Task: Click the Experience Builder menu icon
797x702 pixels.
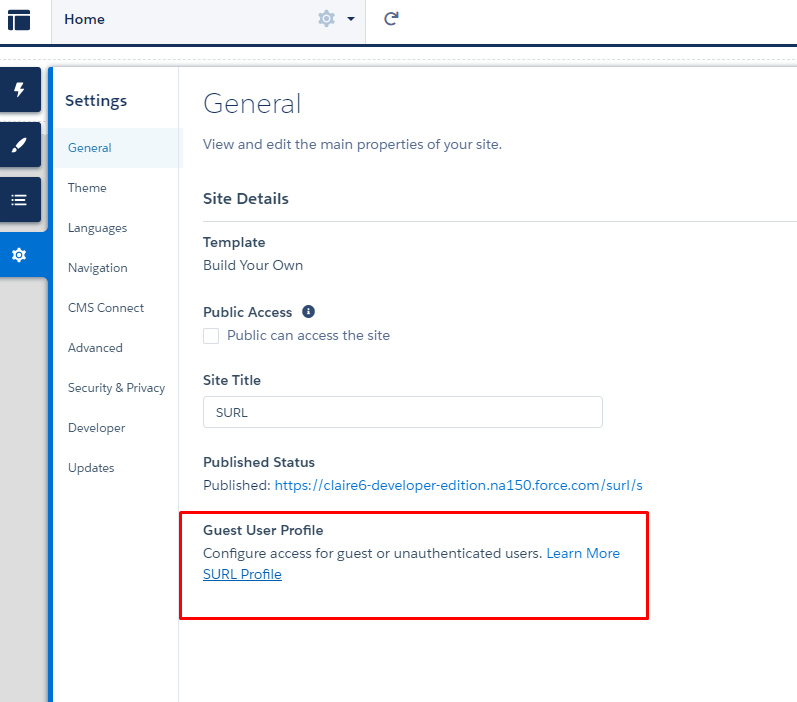Action: (19, 19)
